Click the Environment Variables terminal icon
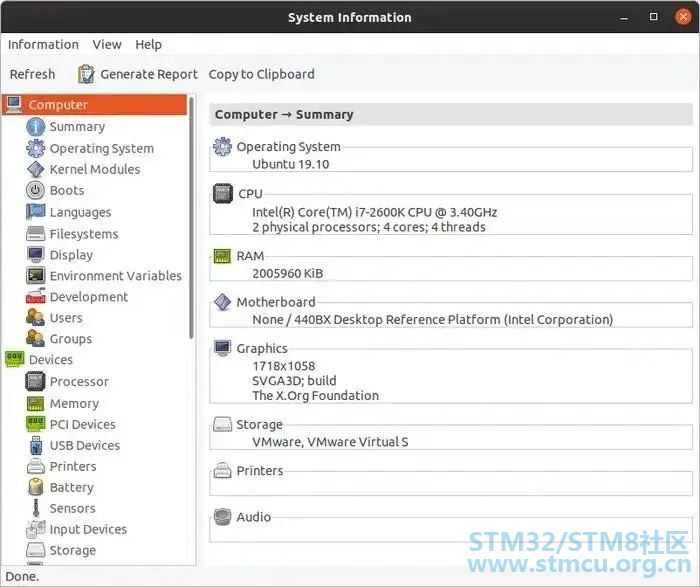This screenshot has width=700, height=587. [35, 275]
